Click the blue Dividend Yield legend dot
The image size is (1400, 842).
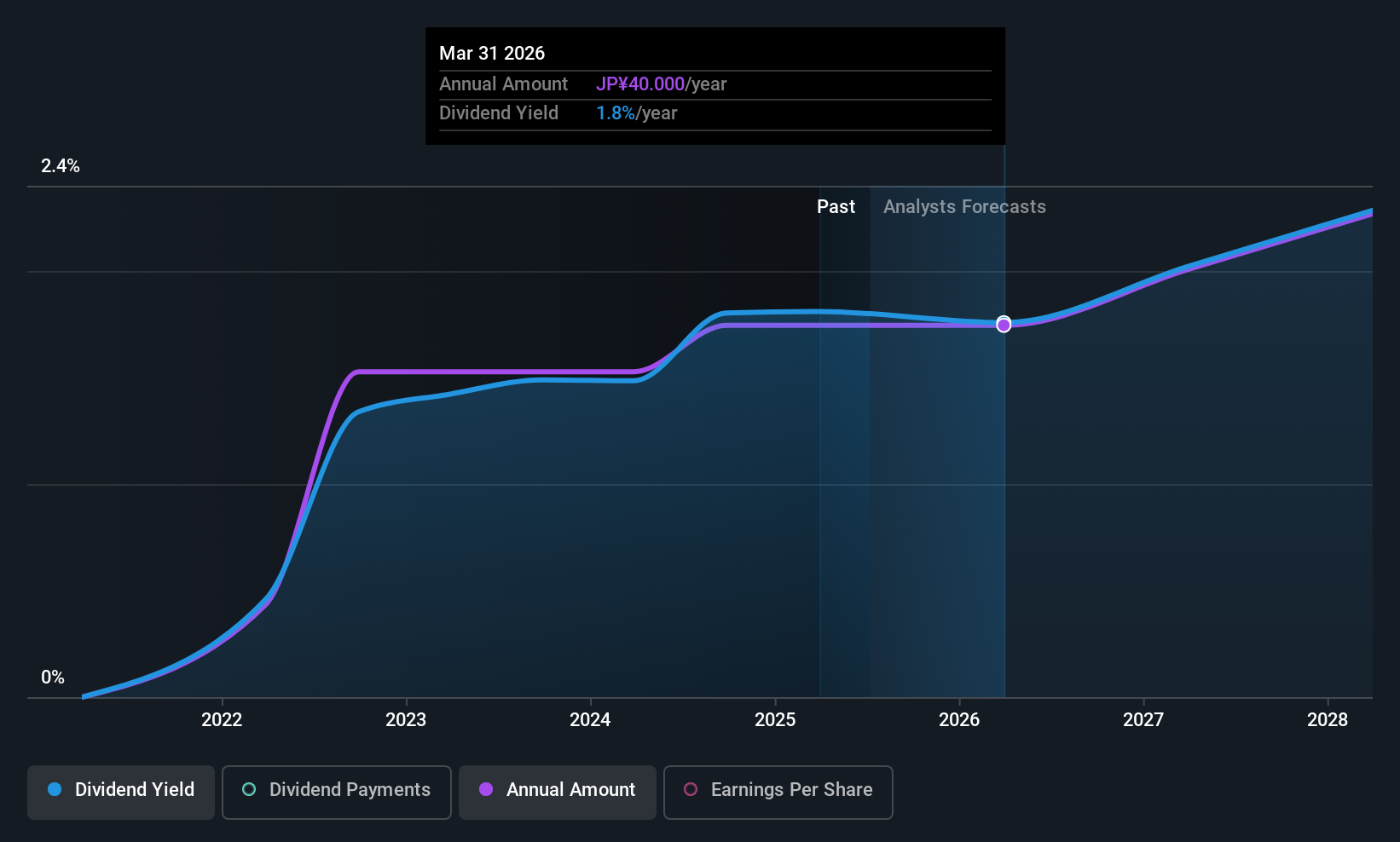click(55, 789)
